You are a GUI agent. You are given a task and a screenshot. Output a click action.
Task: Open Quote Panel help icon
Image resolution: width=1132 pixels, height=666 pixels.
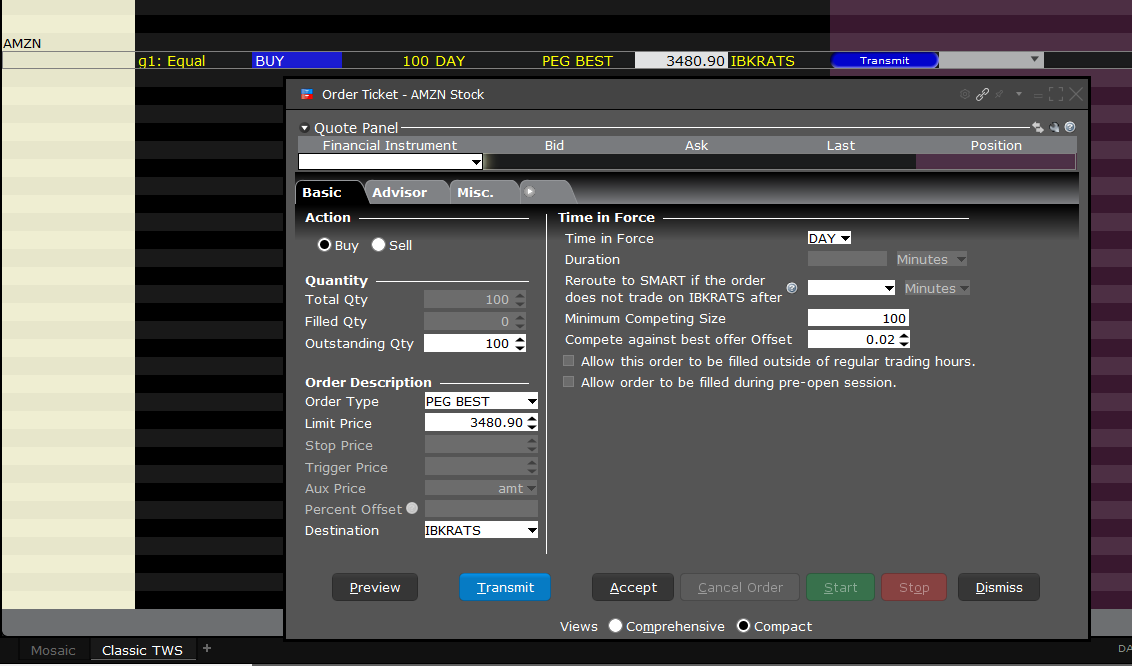(1070, 127)
